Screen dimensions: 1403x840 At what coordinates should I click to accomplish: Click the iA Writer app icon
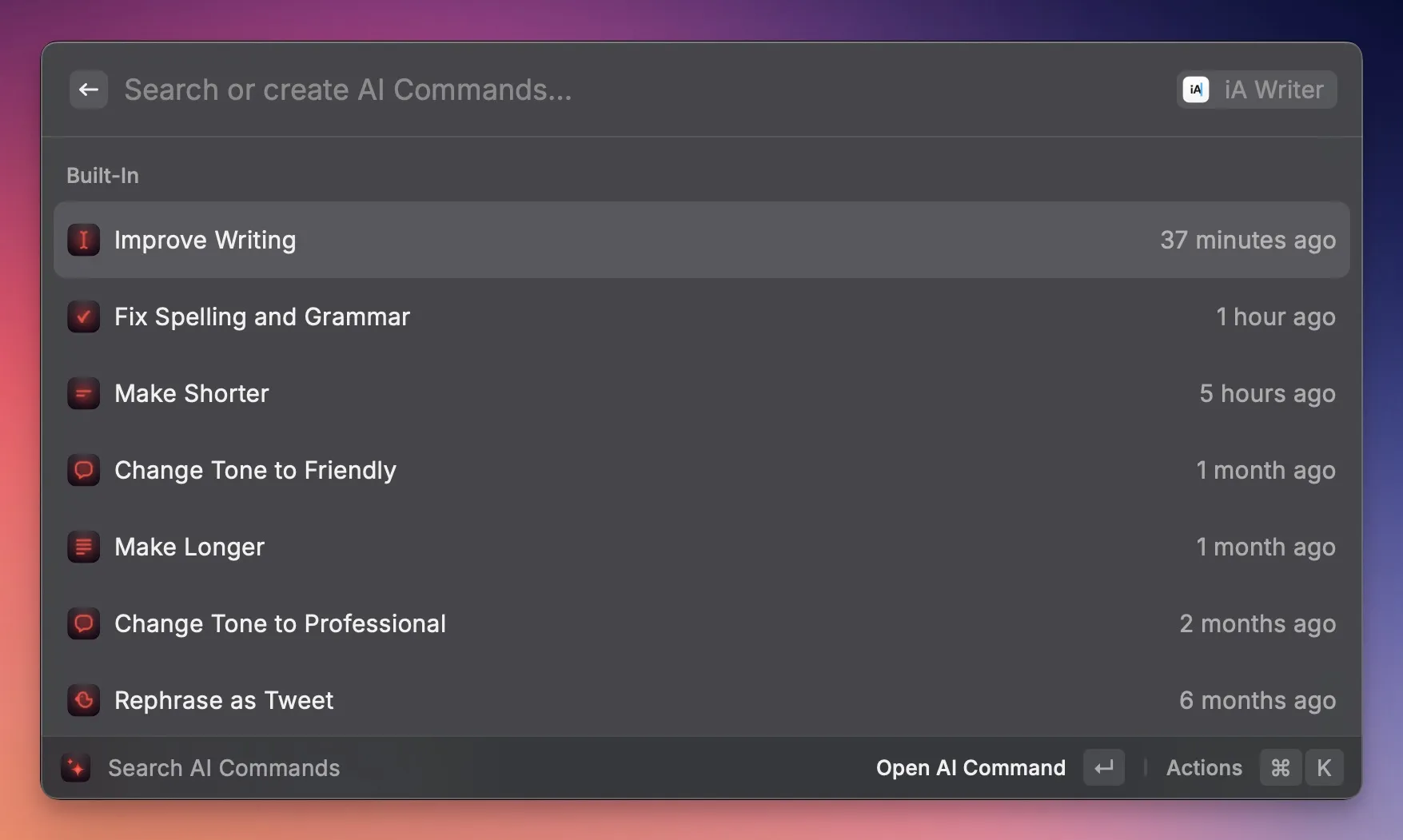1196,90
